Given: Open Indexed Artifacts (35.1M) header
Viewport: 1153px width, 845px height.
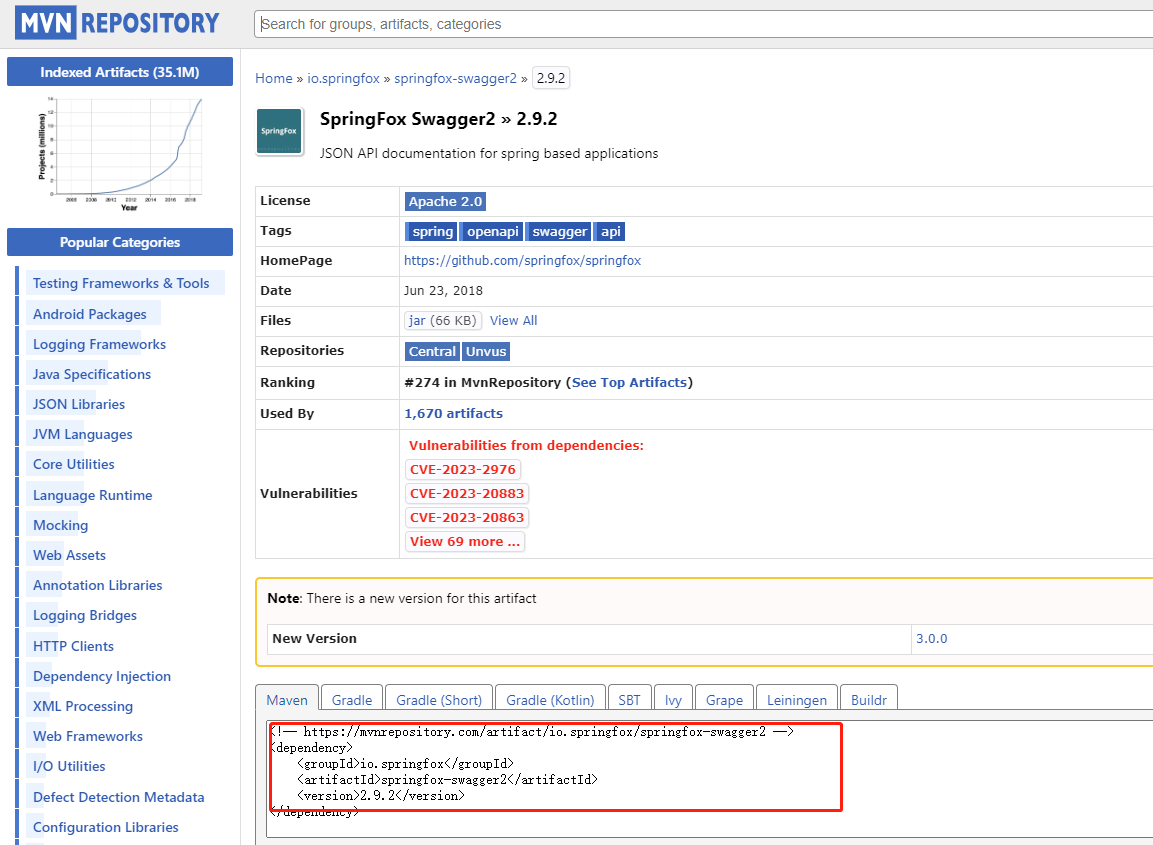Looking at the screenshot, I should [x=120, y=72].
